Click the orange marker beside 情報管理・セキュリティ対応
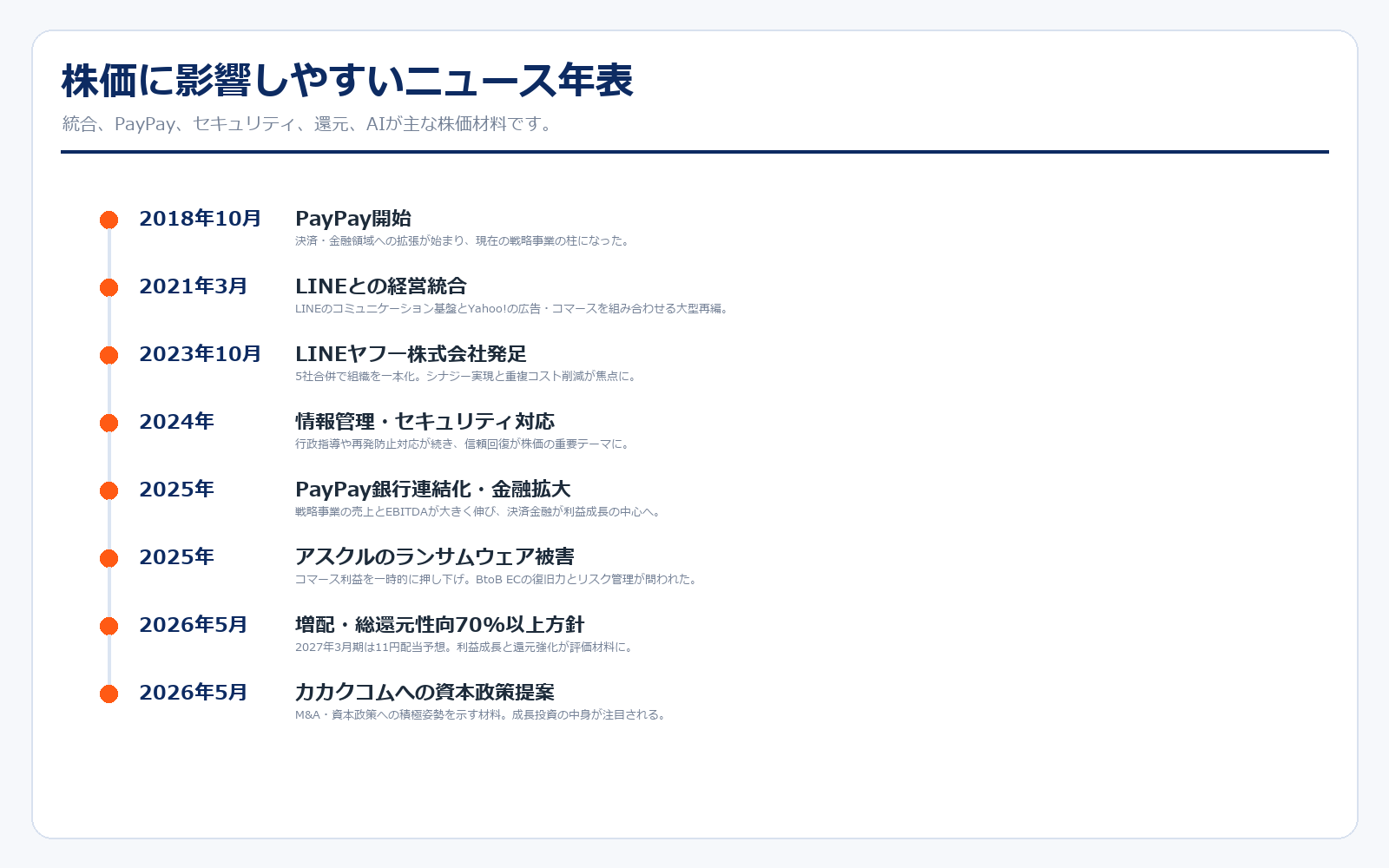The image size is (1389, 868). 109,423
